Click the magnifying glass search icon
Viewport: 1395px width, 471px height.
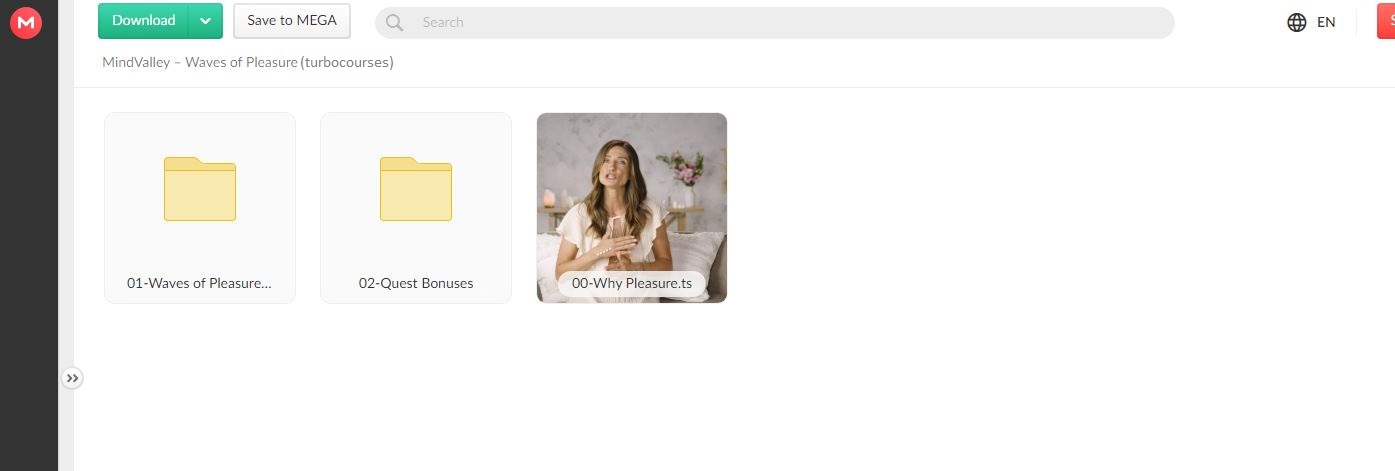pyautogui.click(x=394, y=22)
